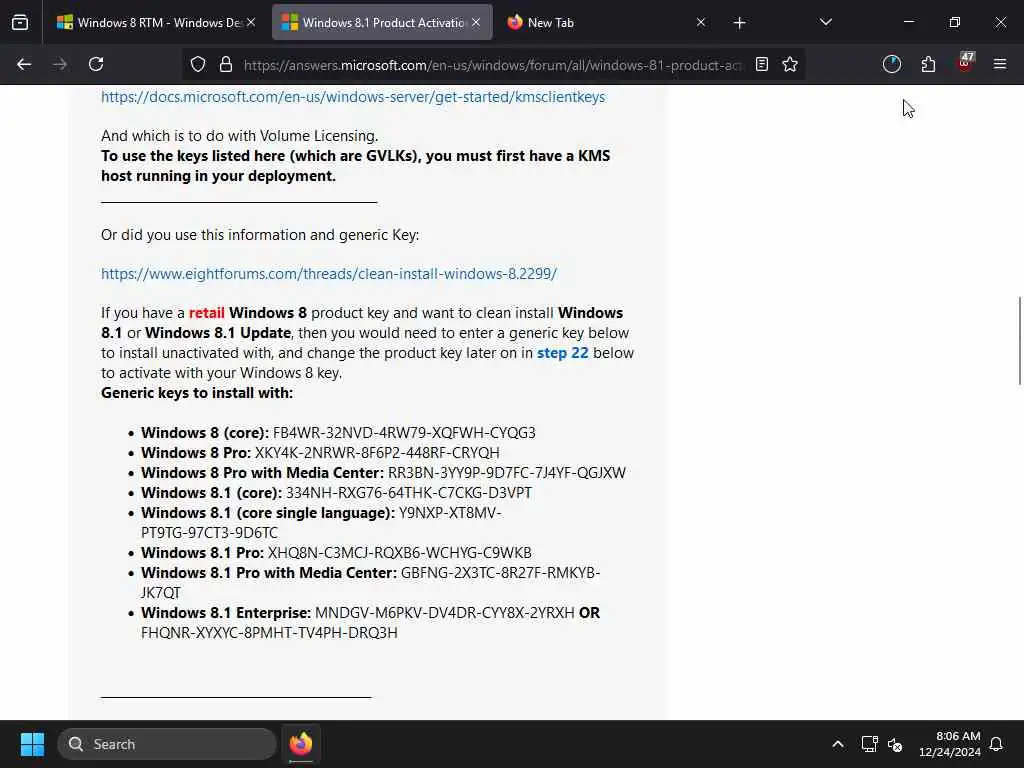Close the Windows 8 RTM tab
1024x768 pixels.
pos(251,23)
